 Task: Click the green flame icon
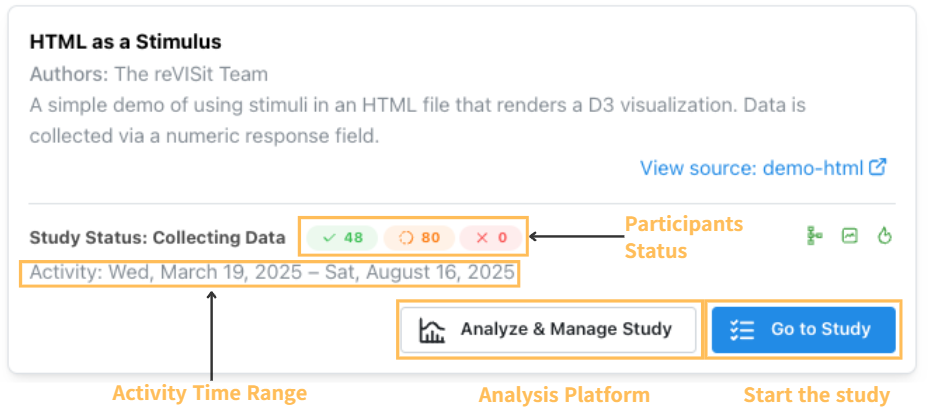(x=884, y=236)
